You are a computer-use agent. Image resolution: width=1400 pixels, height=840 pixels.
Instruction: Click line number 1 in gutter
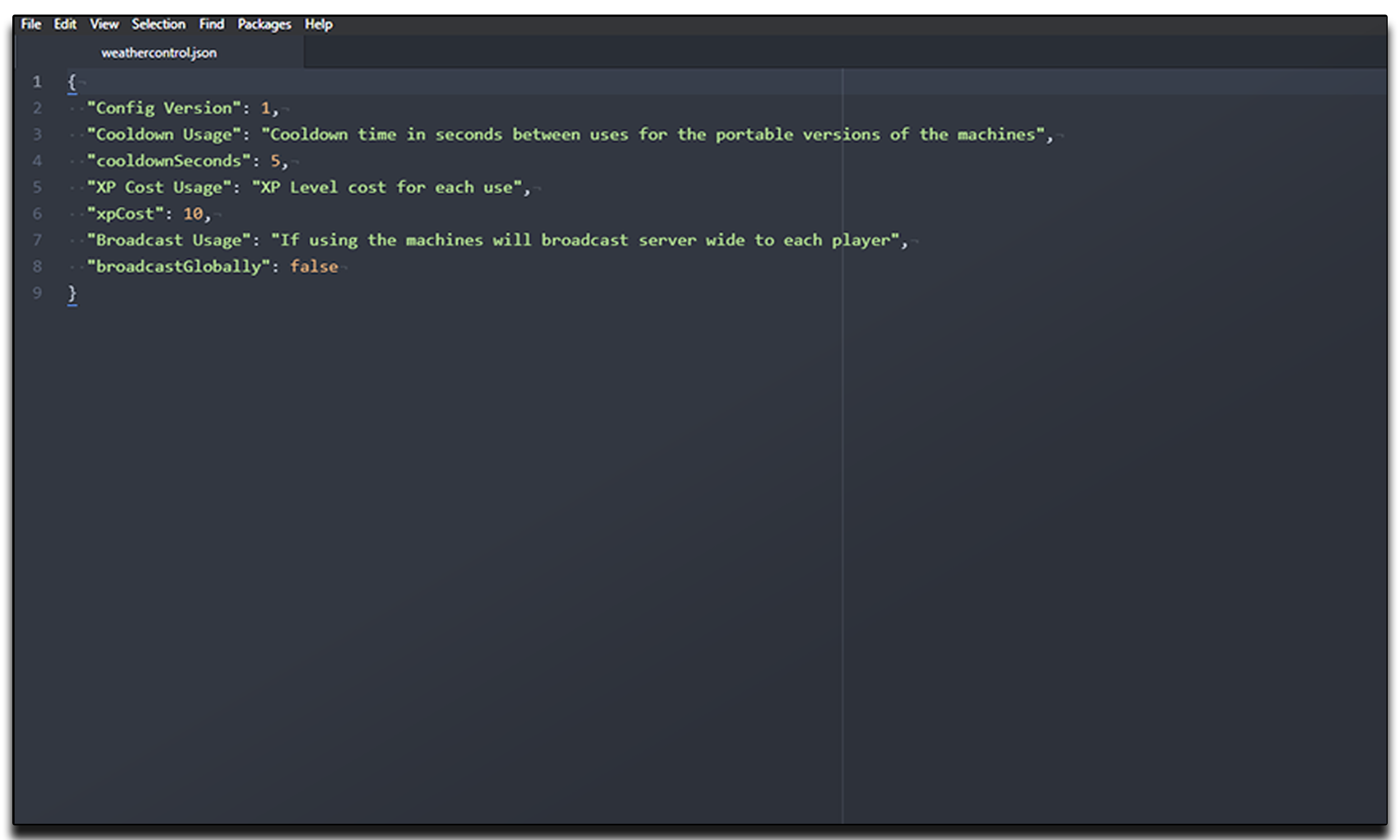point(38,82)
